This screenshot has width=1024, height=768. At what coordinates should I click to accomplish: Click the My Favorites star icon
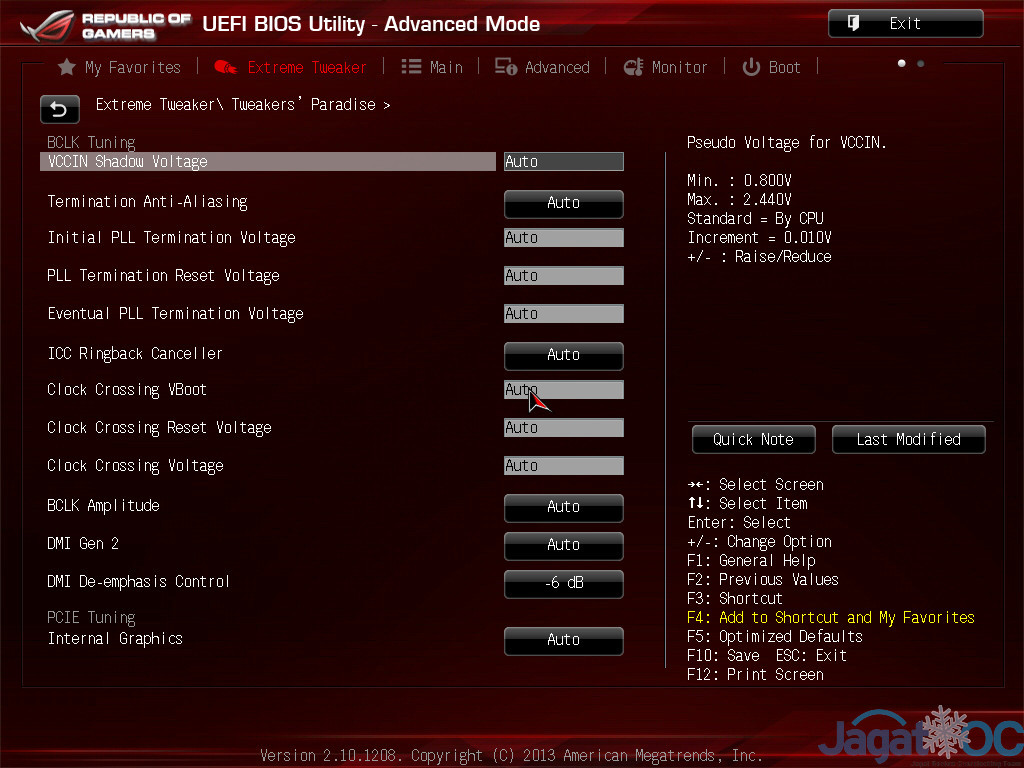click(67, 67)
